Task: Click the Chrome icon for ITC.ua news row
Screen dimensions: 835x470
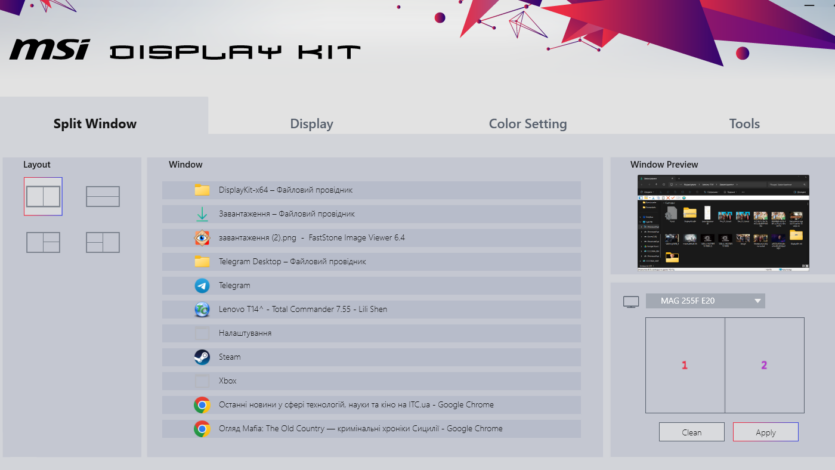Action: point(202,405)
